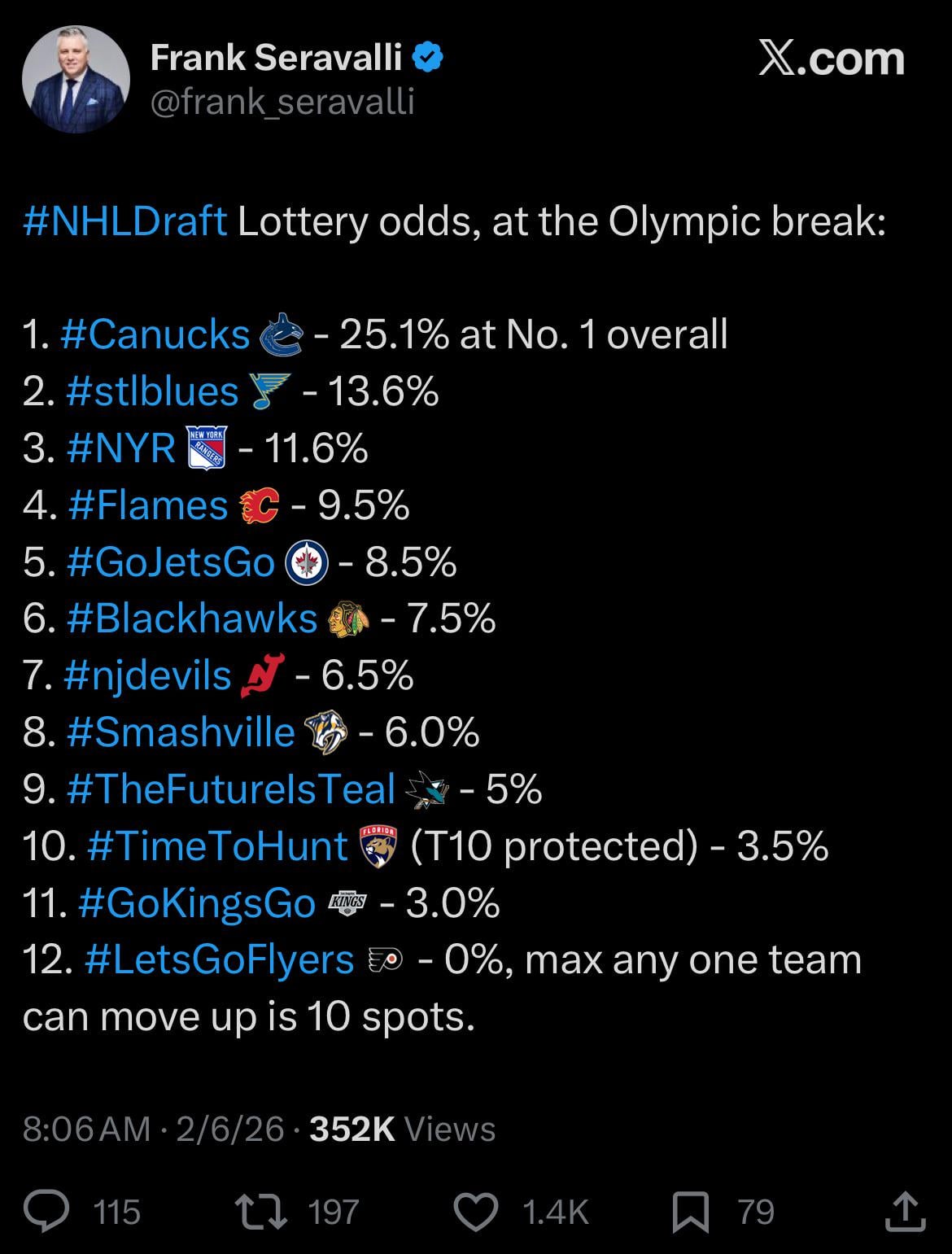
Task: Open the #NHLDraft hashtag
Action: point(125,221)
